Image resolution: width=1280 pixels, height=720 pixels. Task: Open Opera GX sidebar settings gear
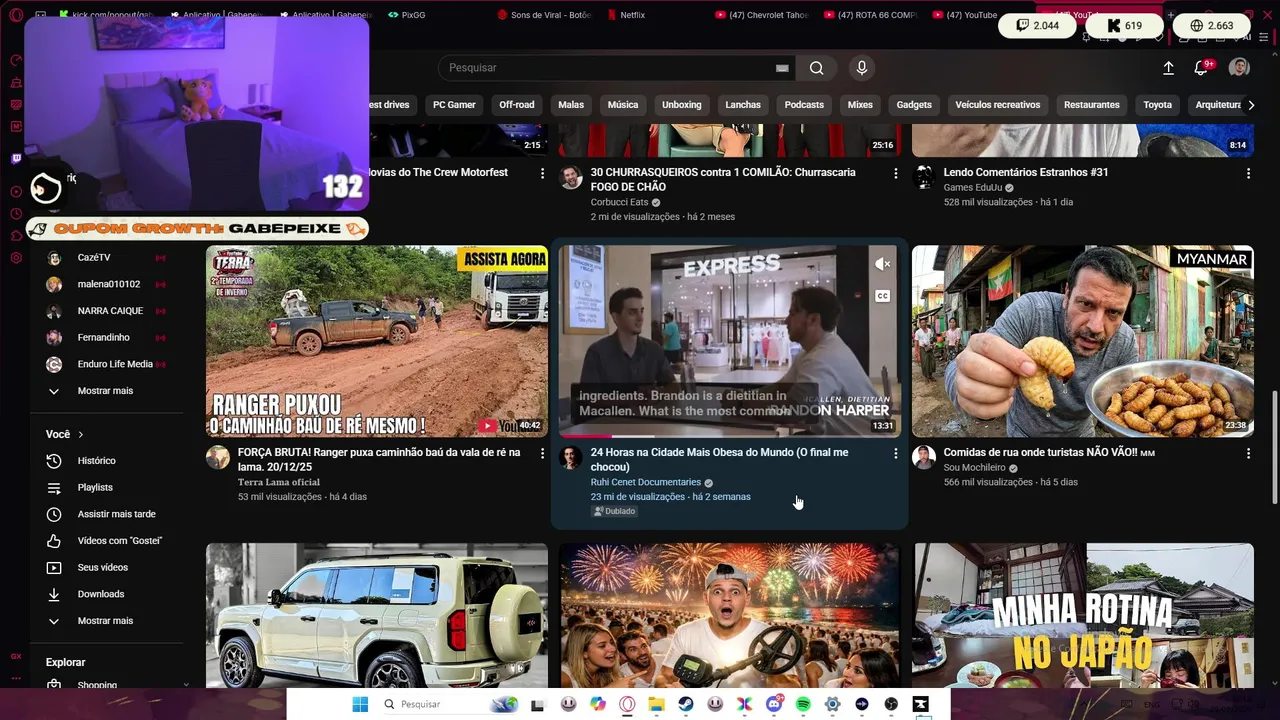click(x=16, y=258)
